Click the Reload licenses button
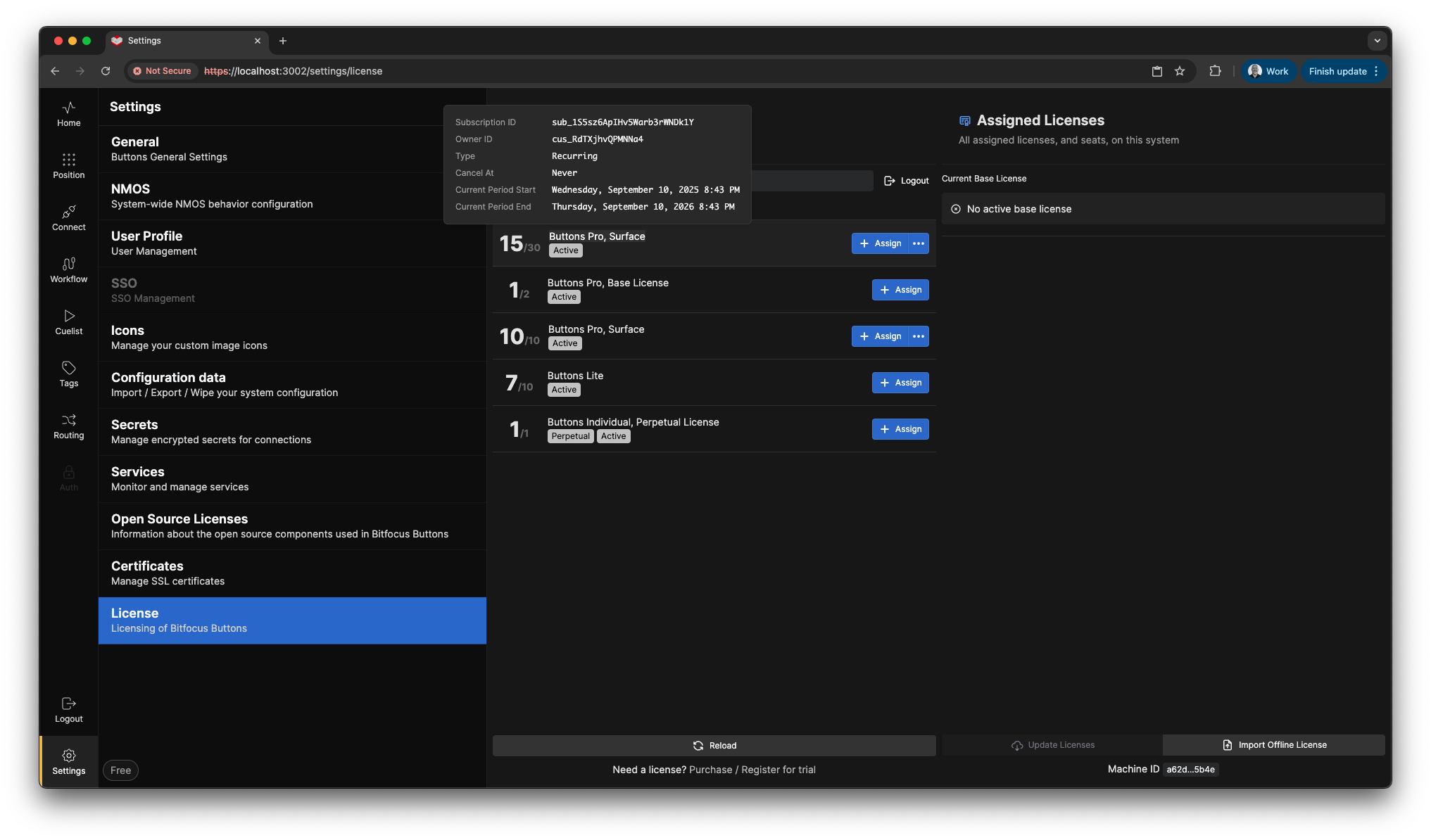 tap(714, 746)
